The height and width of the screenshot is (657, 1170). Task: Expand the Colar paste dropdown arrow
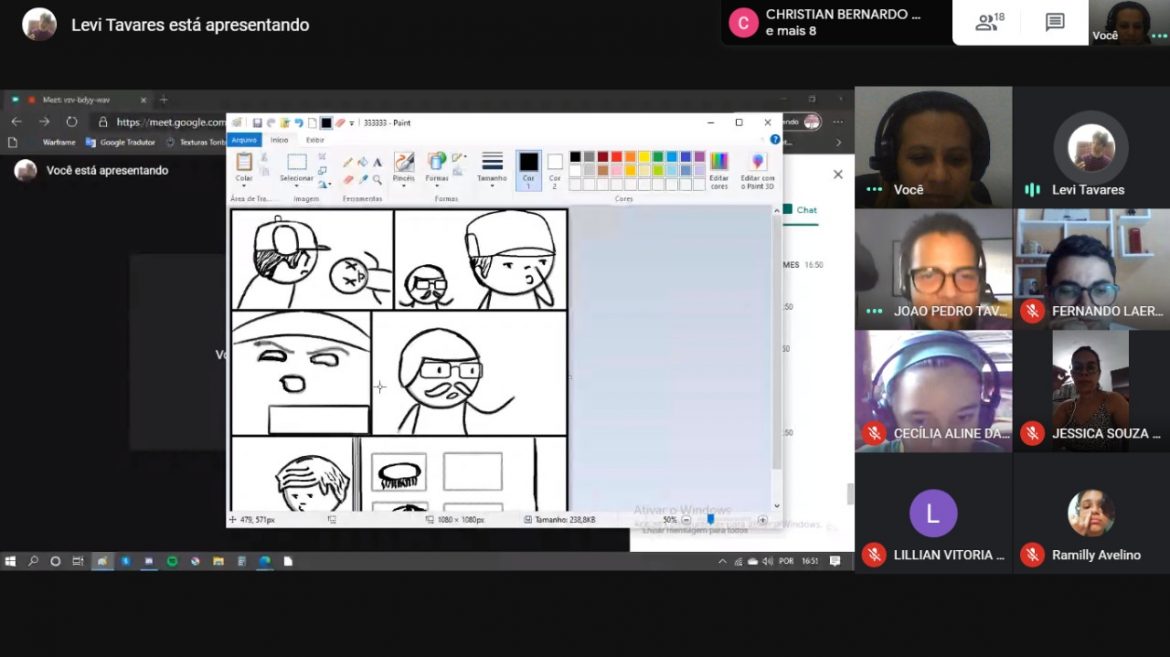(244, 186)
